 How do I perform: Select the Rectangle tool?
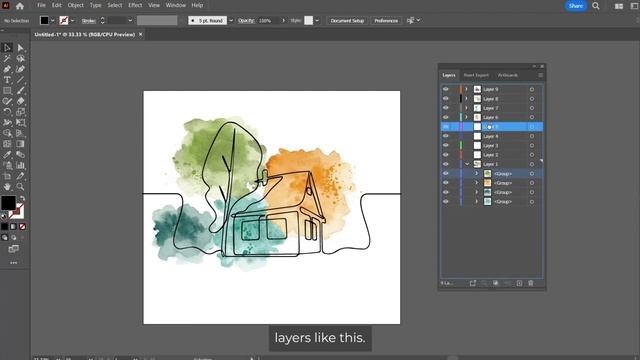click(7, 91)
